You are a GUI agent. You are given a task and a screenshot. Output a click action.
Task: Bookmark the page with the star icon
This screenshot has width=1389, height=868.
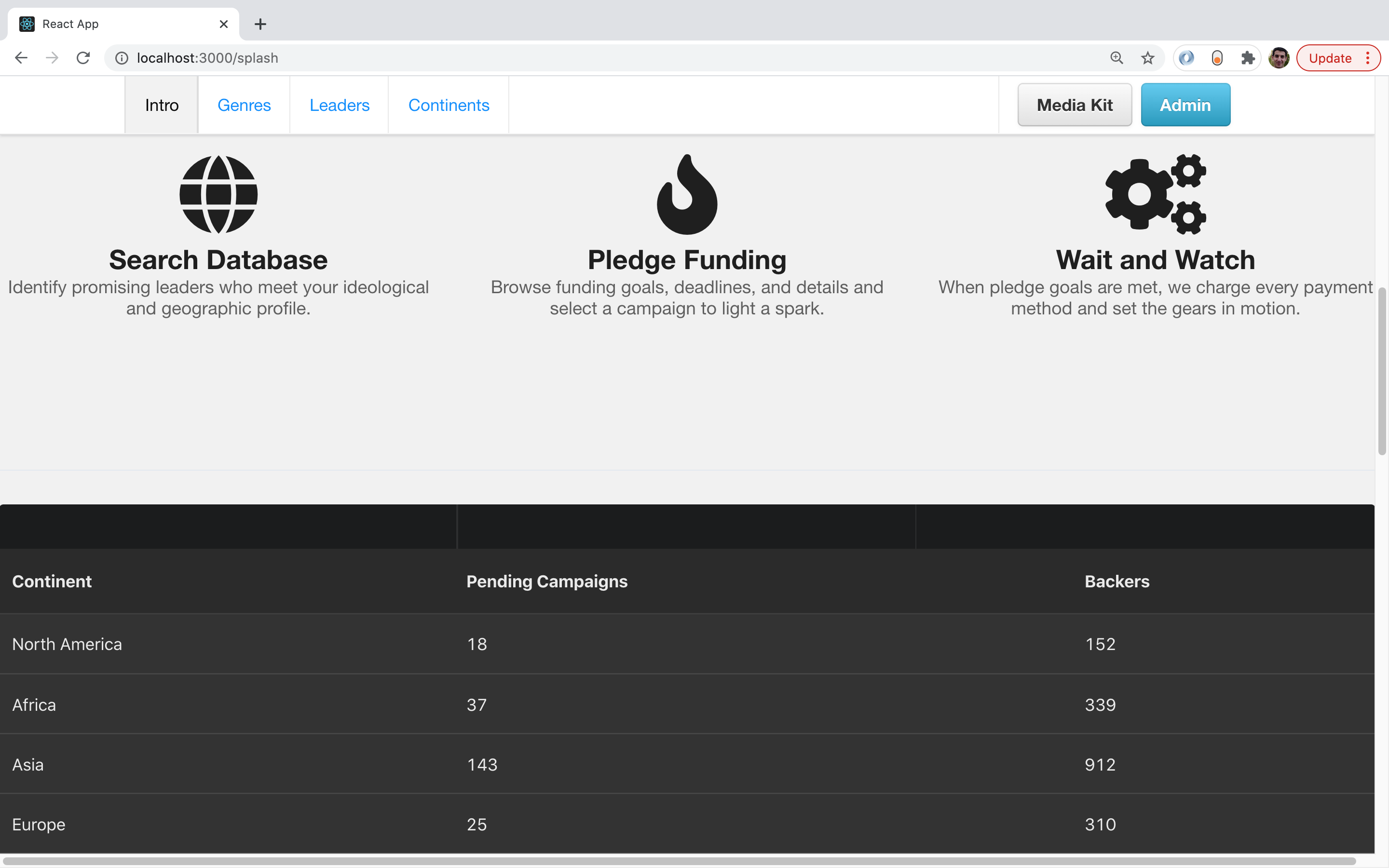pyautogui.click(x=1147, y=57)
